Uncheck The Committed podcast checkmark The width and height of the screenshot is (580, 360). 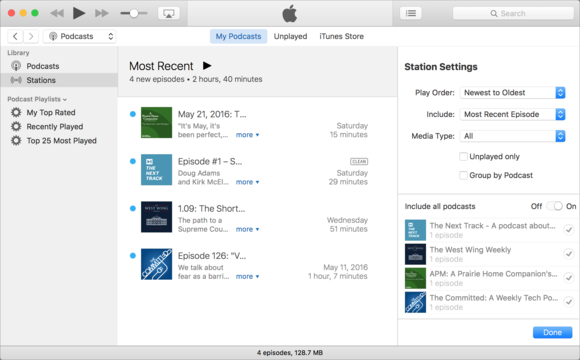[569, 302]
